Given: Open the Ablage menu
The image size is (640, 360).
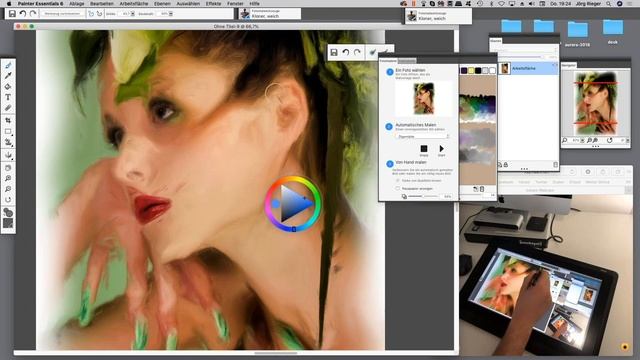Looking at the screenshot, I should point(76,3).
